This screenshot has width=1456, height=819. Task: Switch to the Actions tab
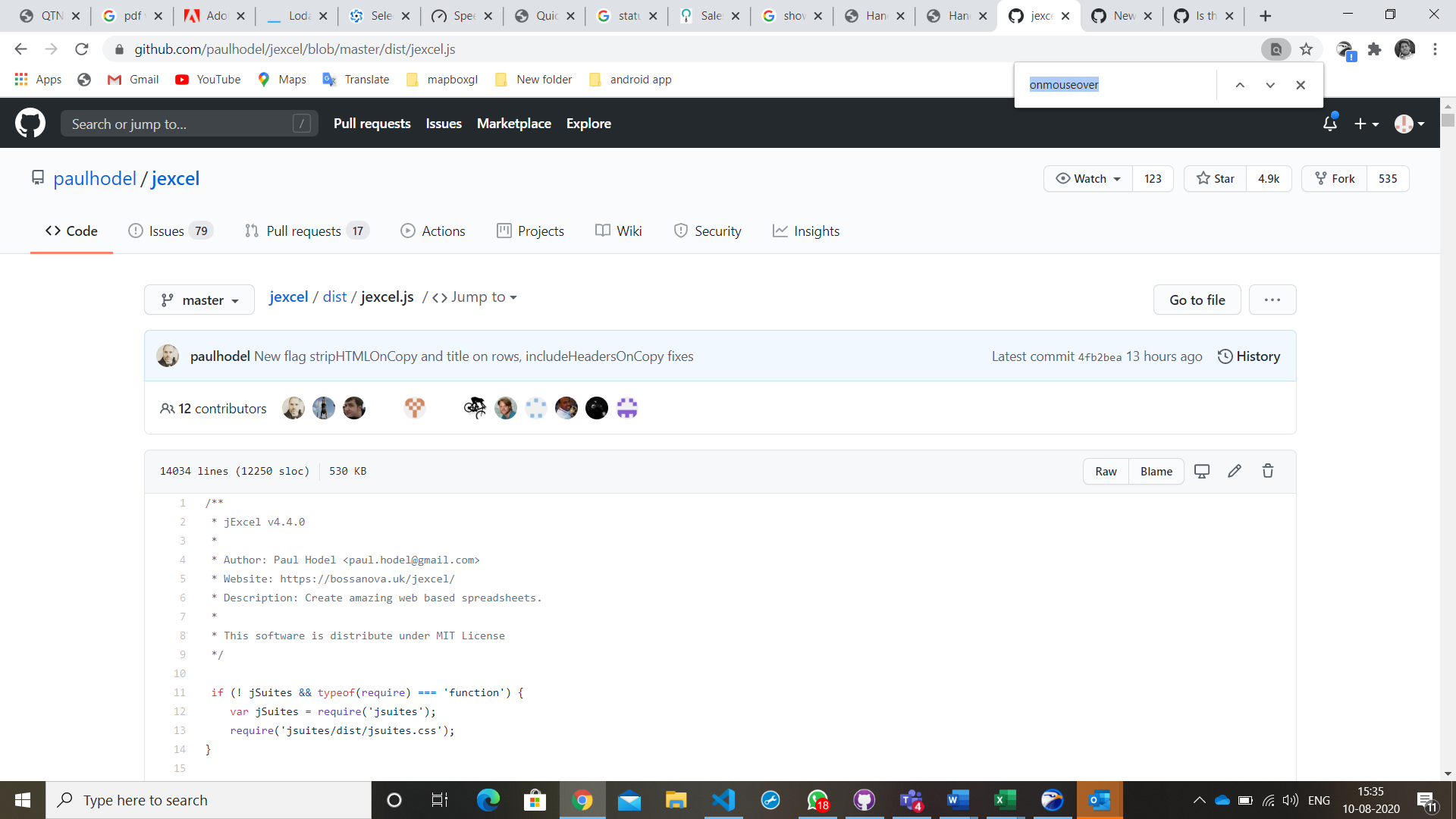tap(432, 231)
